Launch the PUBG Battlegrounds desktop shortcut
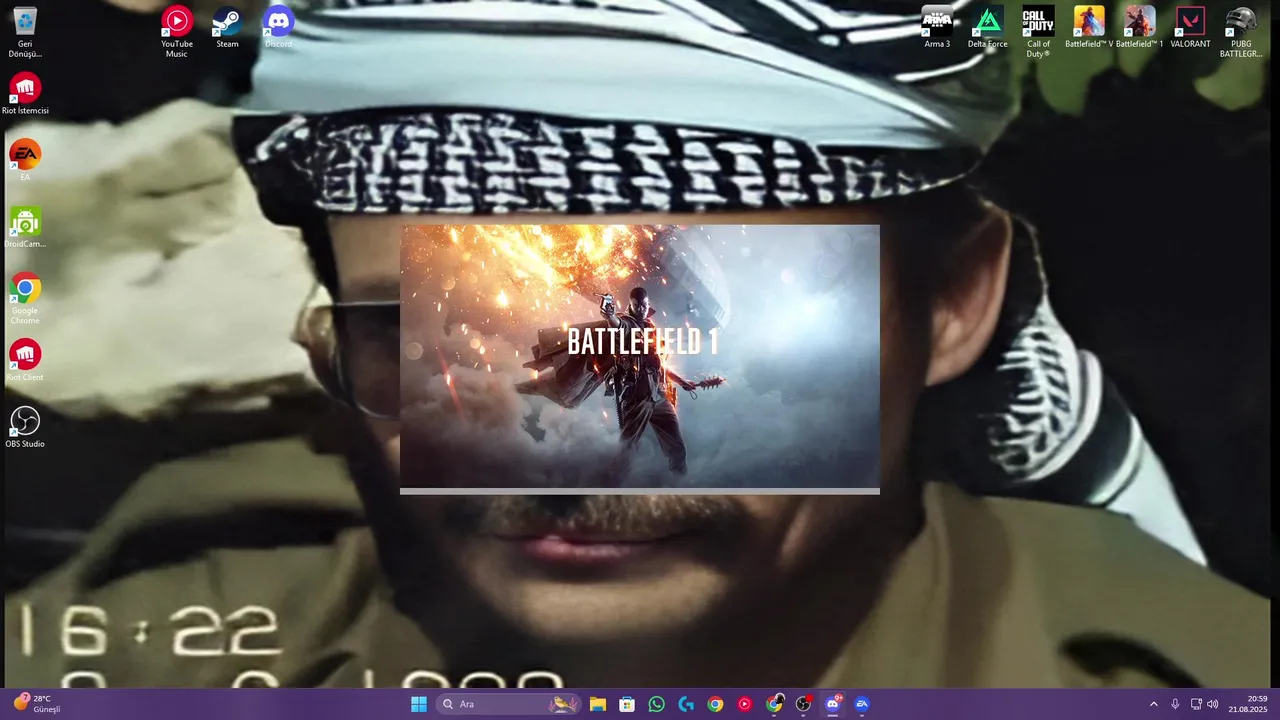The image size is (1280, 720). point(1241,32)
